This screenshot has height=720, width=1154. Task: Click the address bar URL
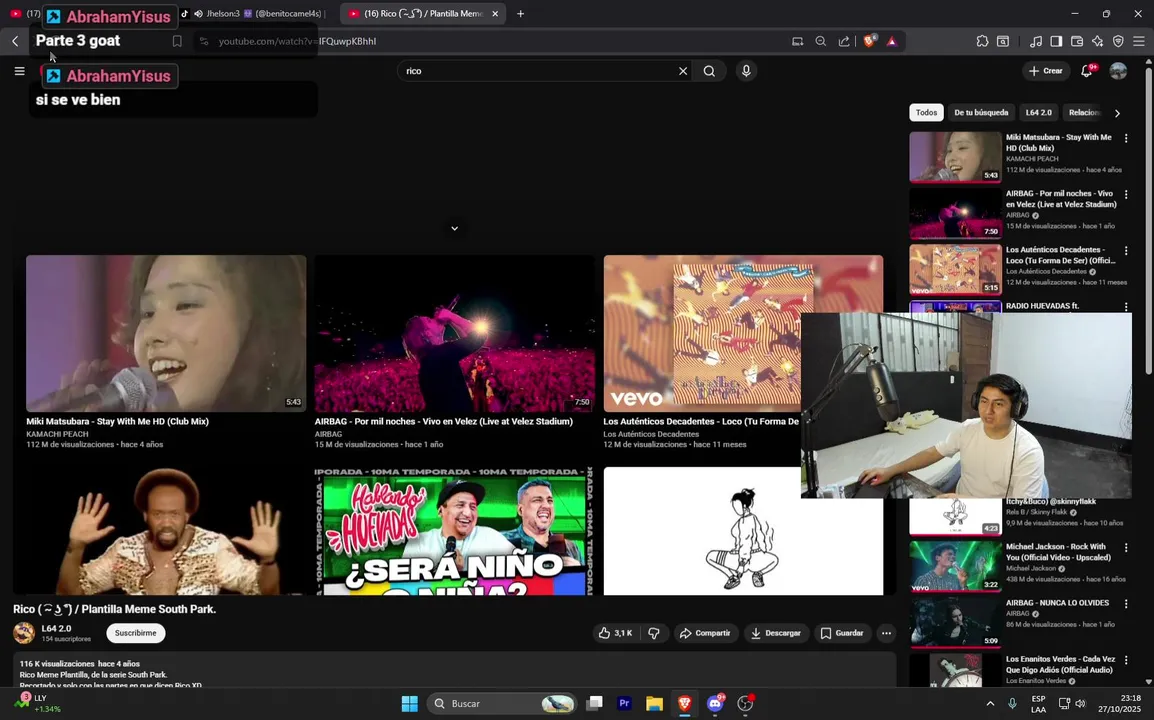coord(297,41)
